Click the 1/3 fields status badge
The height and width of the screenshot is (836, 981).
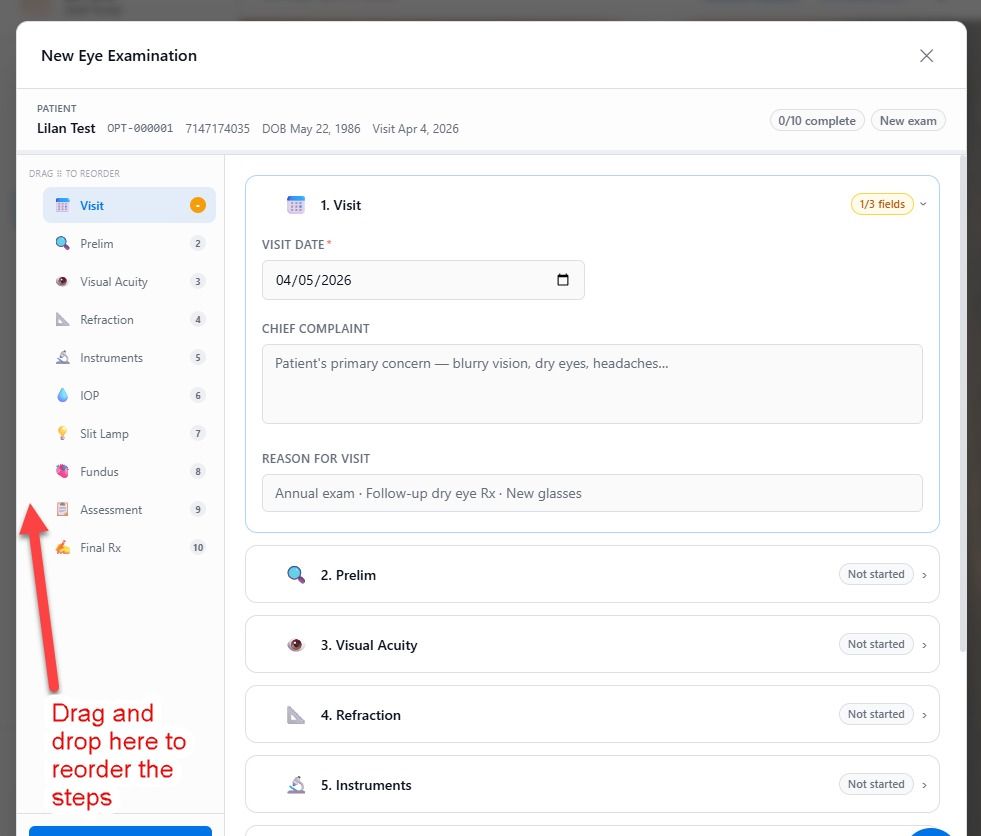pos(881,205)
